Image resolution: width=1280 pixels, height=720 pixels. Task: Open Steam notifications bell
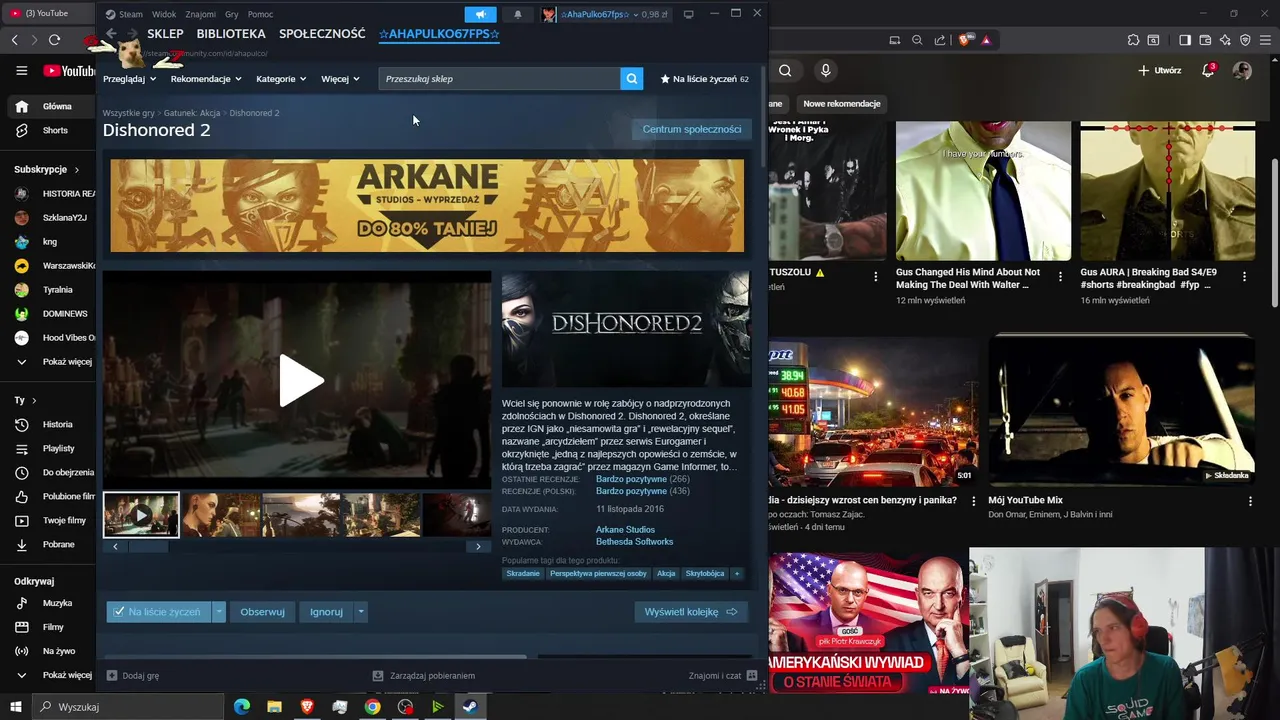(518, 14)
